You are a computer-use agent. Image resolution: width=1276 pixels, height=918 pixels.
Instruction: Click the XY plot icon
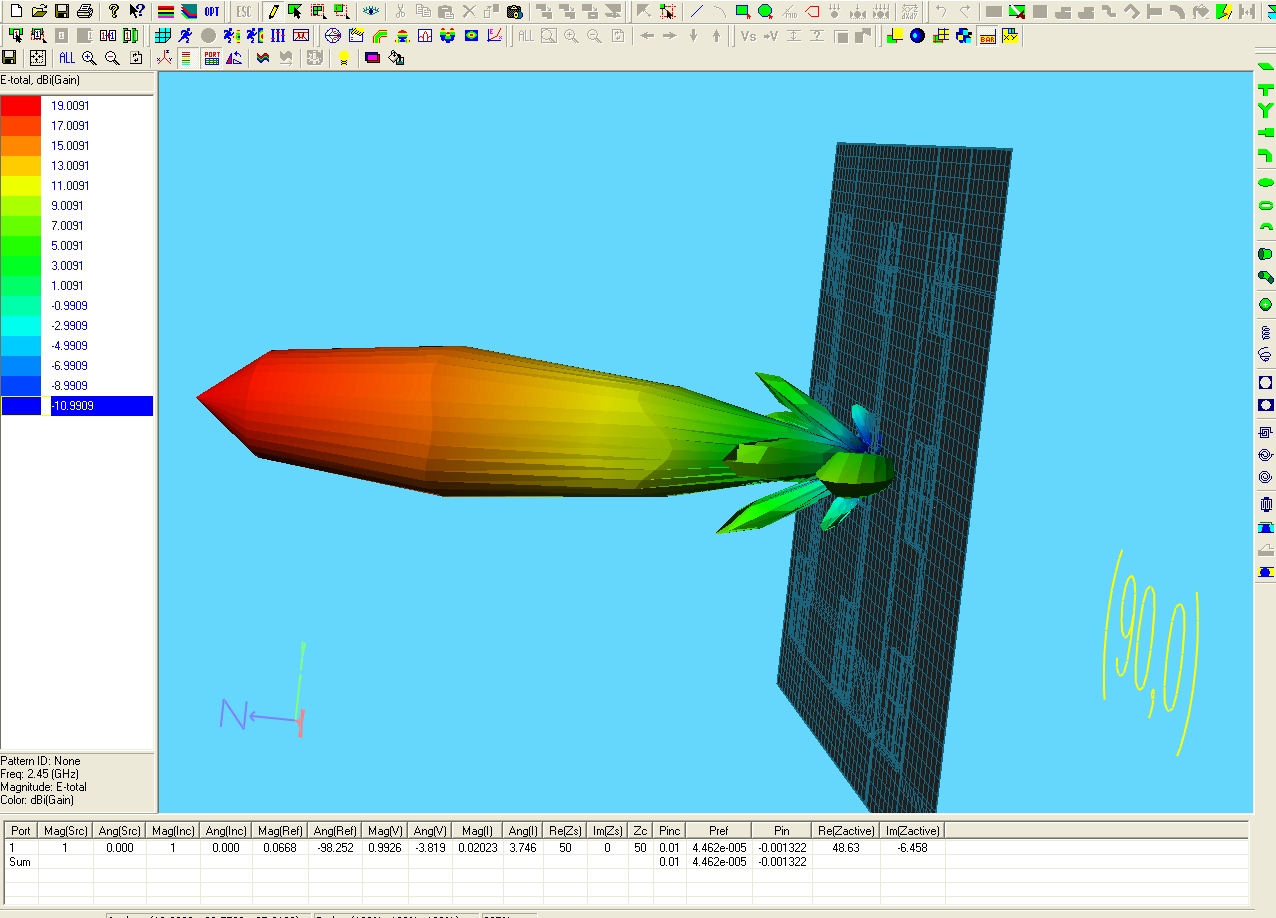tap(1010, 35)
